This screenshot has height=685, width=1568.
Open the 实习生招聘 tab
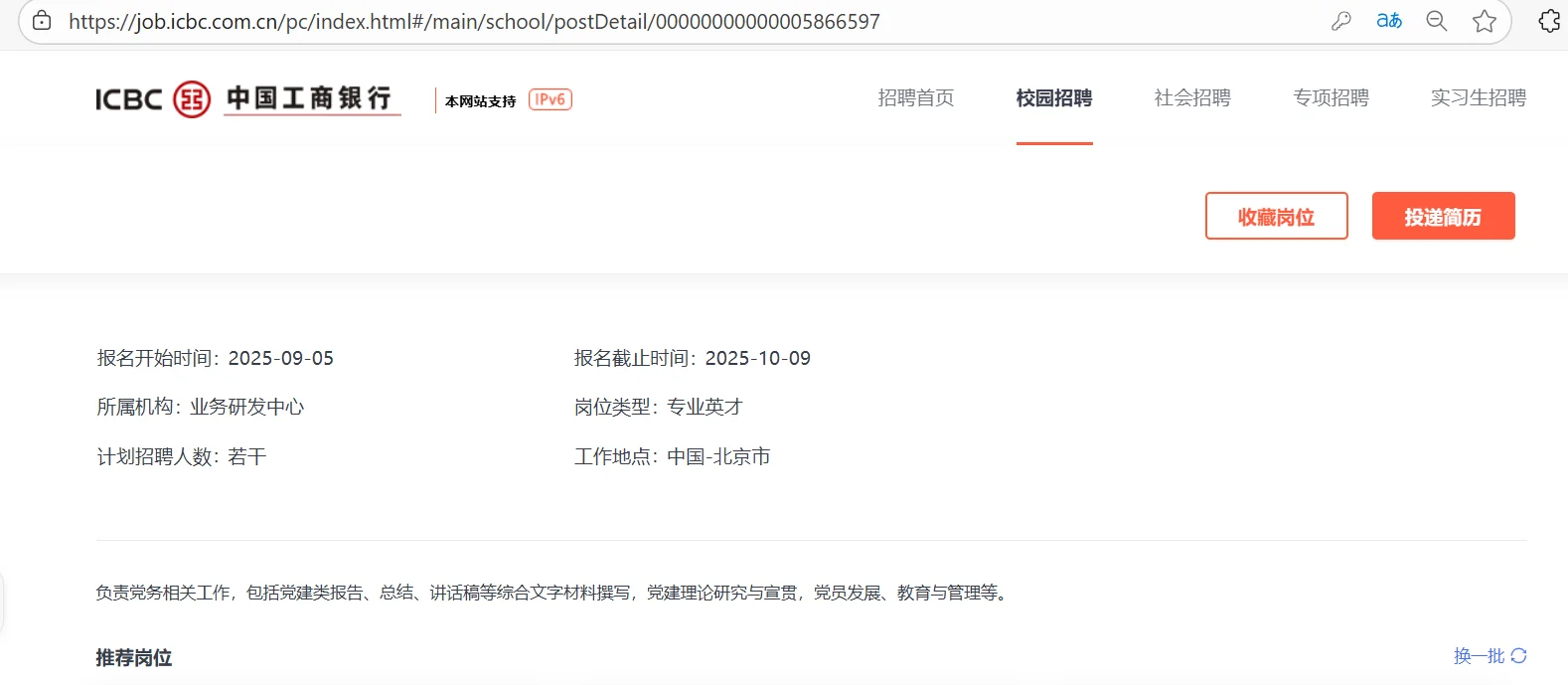[1479, 97]
